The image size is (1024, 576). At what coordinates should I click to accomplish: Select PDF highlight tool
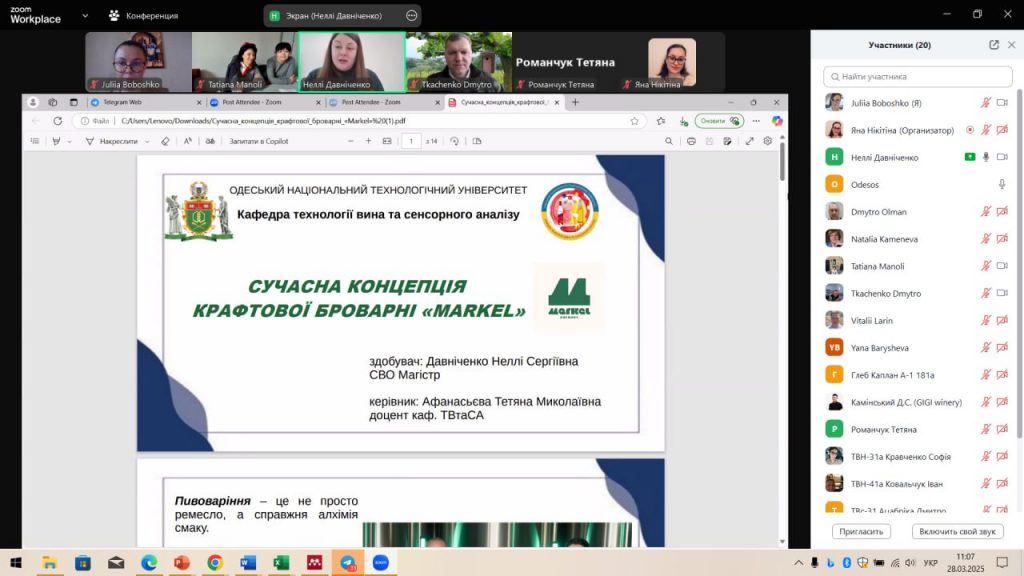click(56, 141)
